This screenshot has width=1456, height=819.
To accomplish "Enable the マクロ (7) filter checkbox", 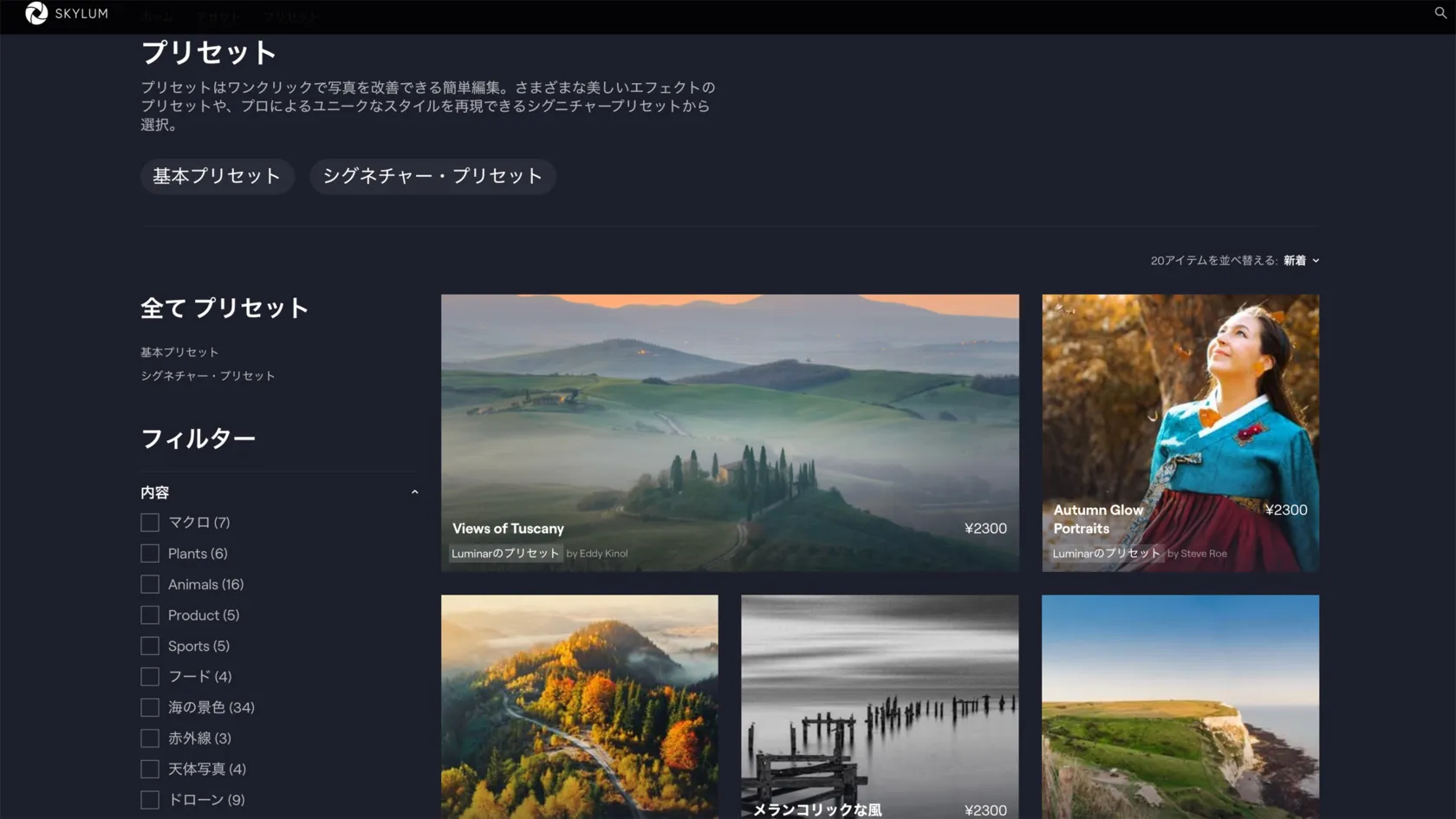I will click(150, 523).
